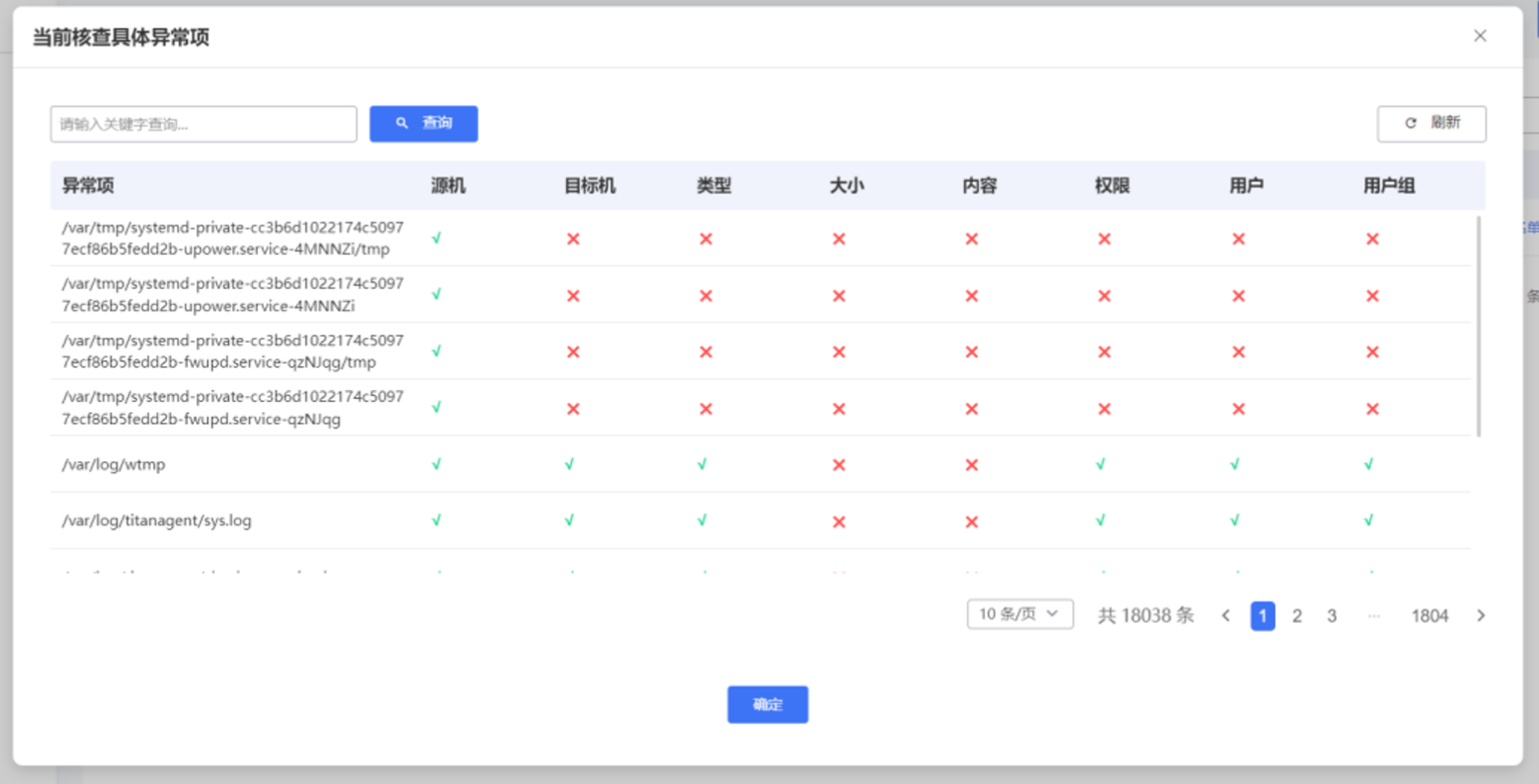Select the upower.service-4MNNZi/tmp path entry

(x=232, y=238)
